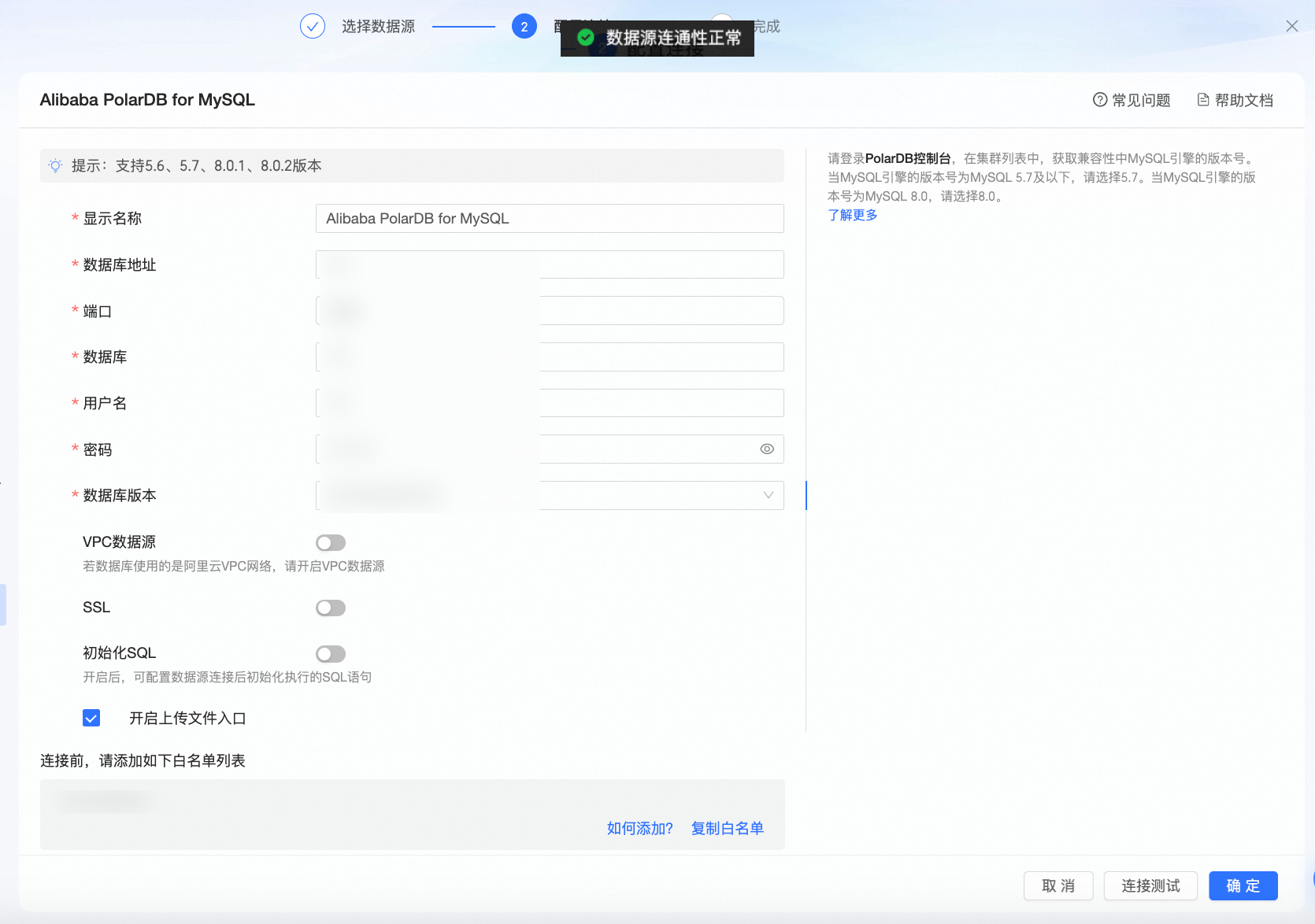Click the step 2 circle indicator
The image size is (1315, 924).
click(524, 26)
